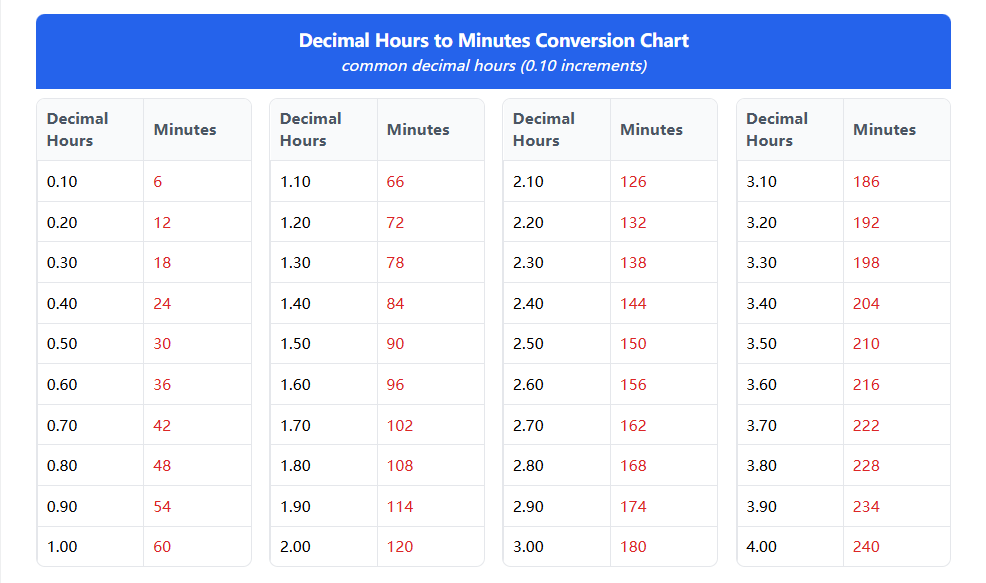Click the 120 minutes value
This screenshot has width=986, height=583.
click(400, 547)
